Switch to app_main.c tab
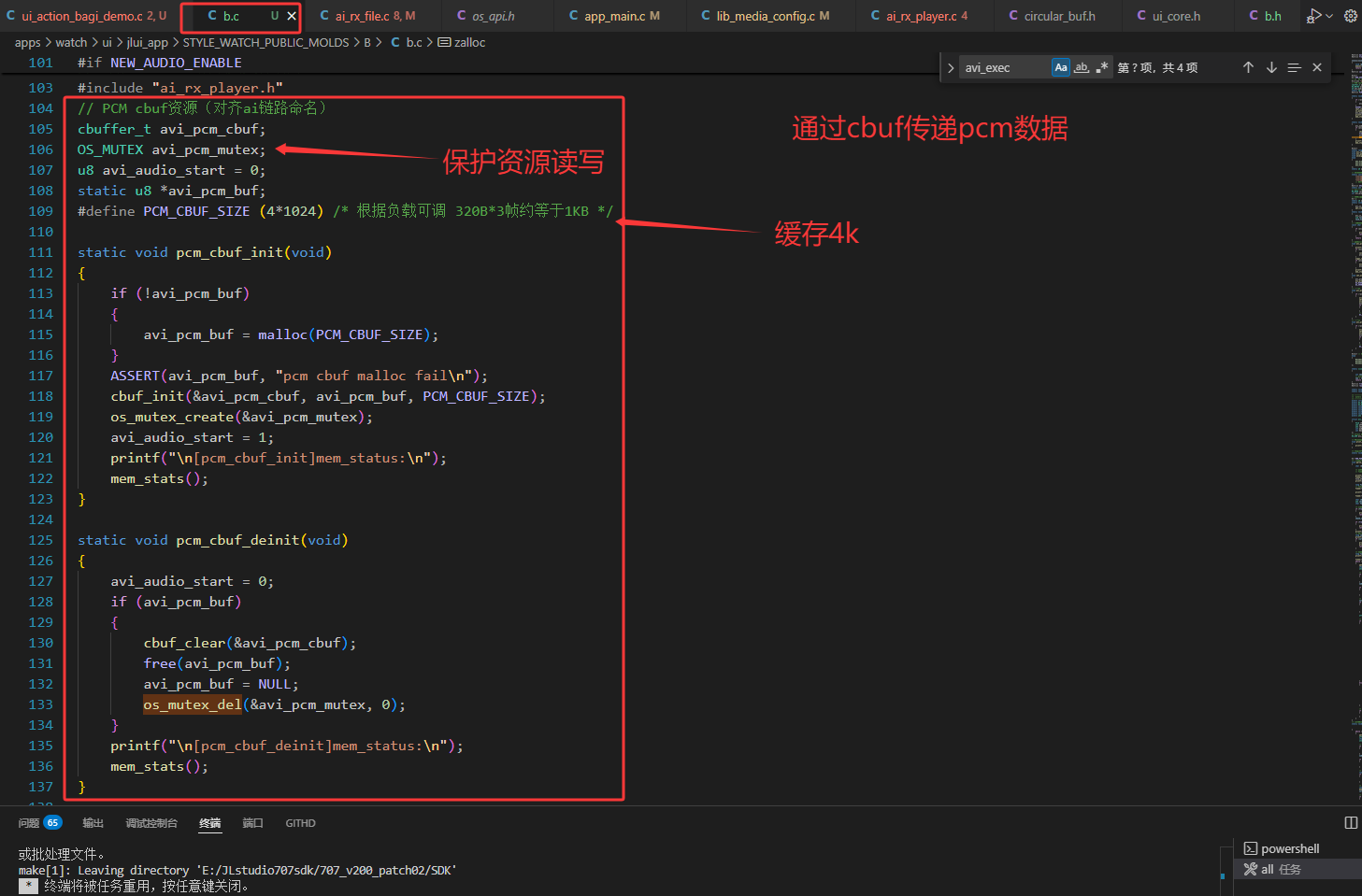1362x896 pixels. tap(615, 16)
